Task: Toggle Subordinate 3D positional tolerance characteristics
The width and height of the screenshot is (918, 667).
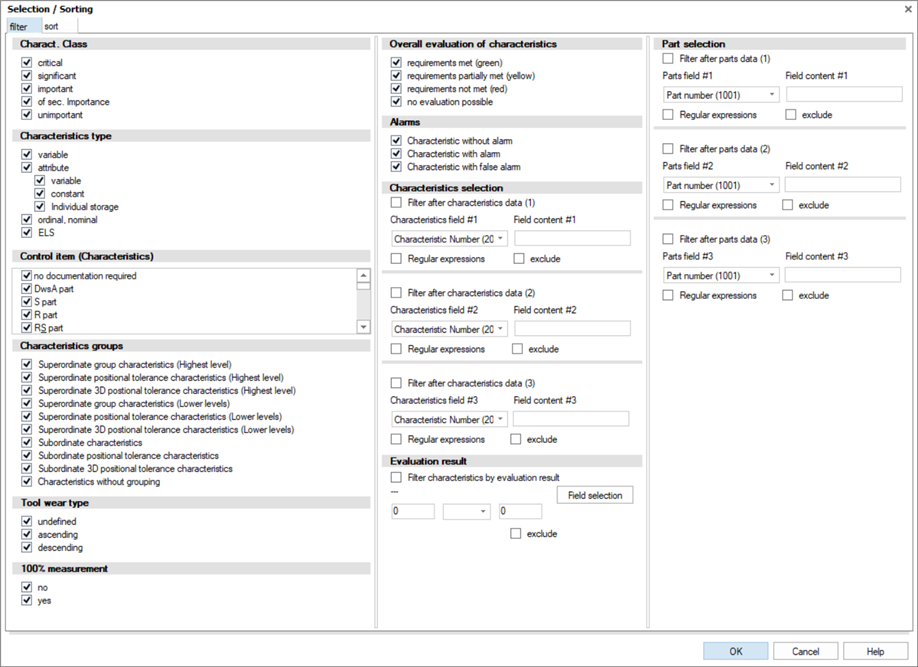Action: click(26, 468)
